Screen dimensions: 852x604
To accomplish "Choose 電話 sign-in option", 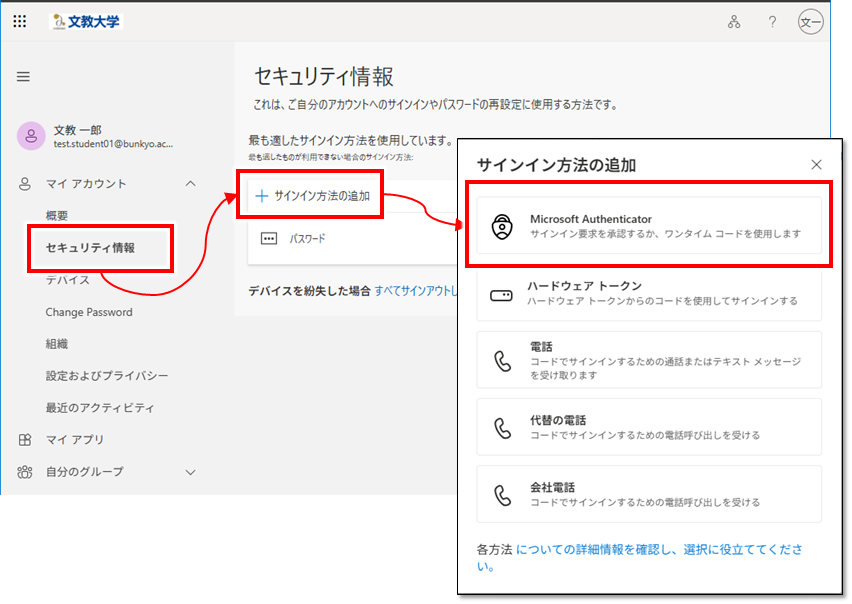I will pyautogui.click(x=649, y=360).
